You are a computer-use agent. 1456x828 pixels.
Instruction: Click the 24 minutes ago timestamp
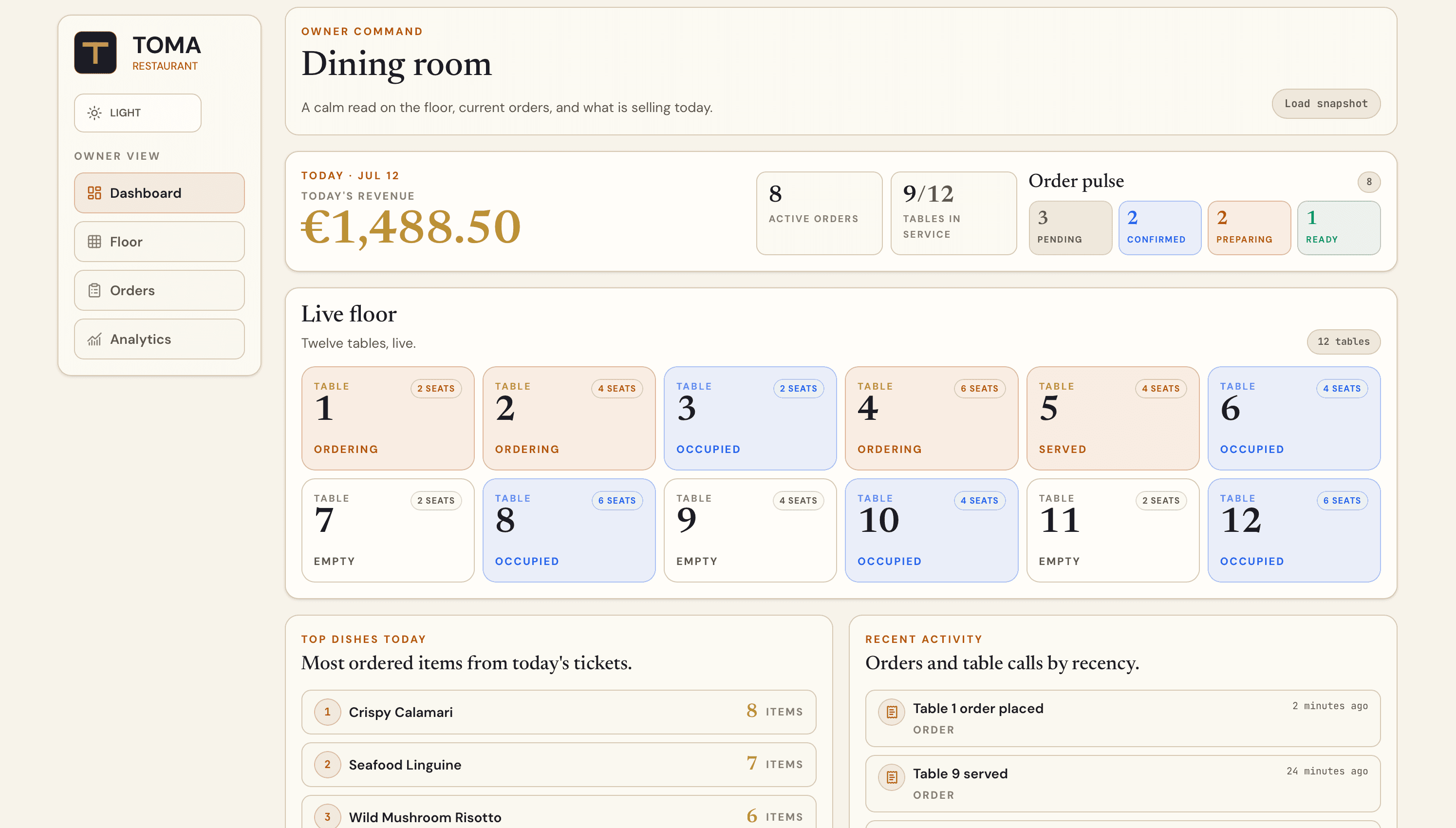[x=1327, y=771]
